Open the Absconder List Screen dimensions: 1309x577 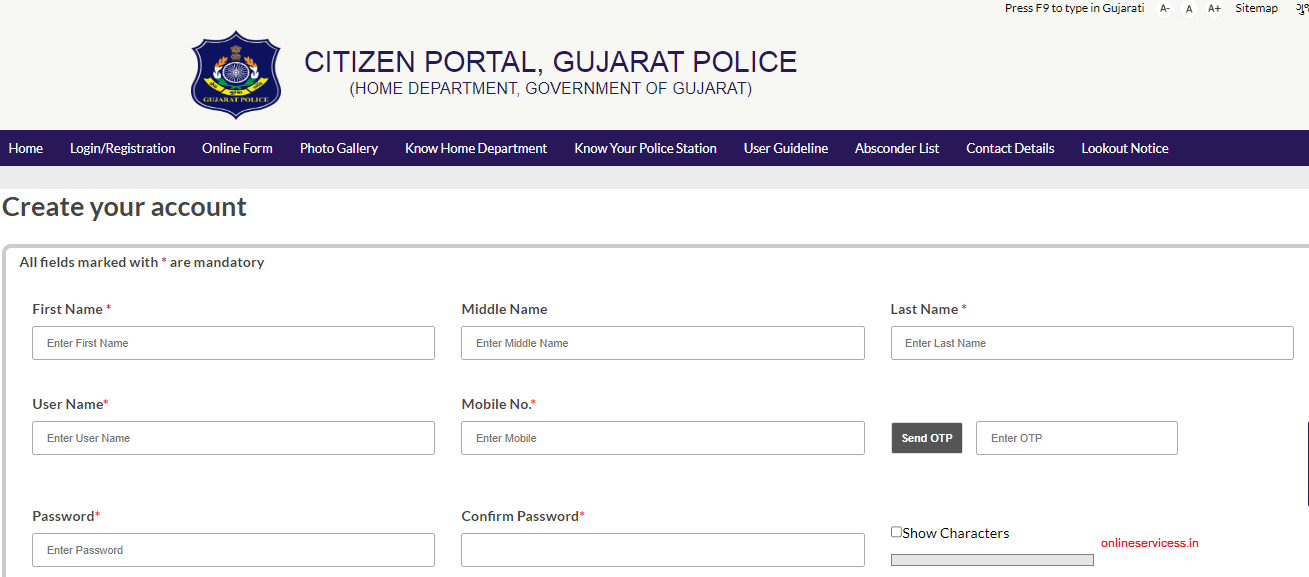(x=897, y=147)
